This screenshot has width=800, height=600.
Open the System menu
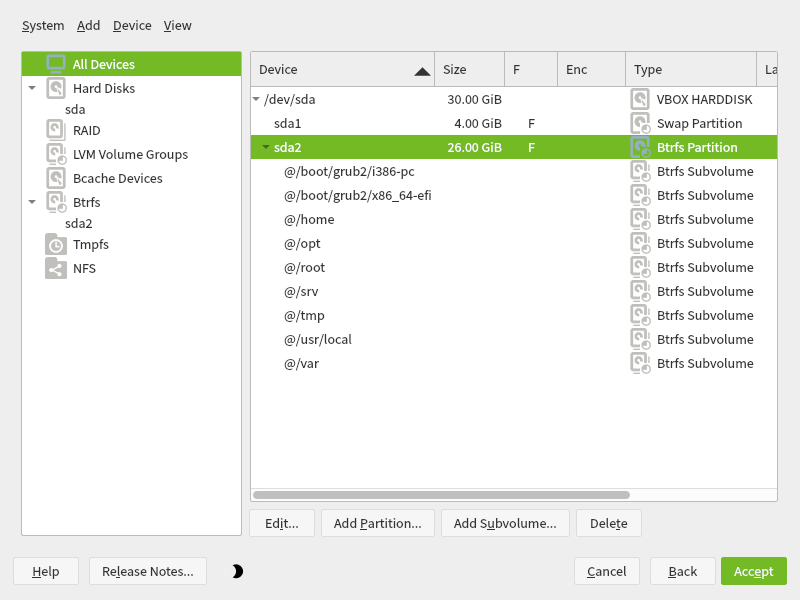point(43,25)
